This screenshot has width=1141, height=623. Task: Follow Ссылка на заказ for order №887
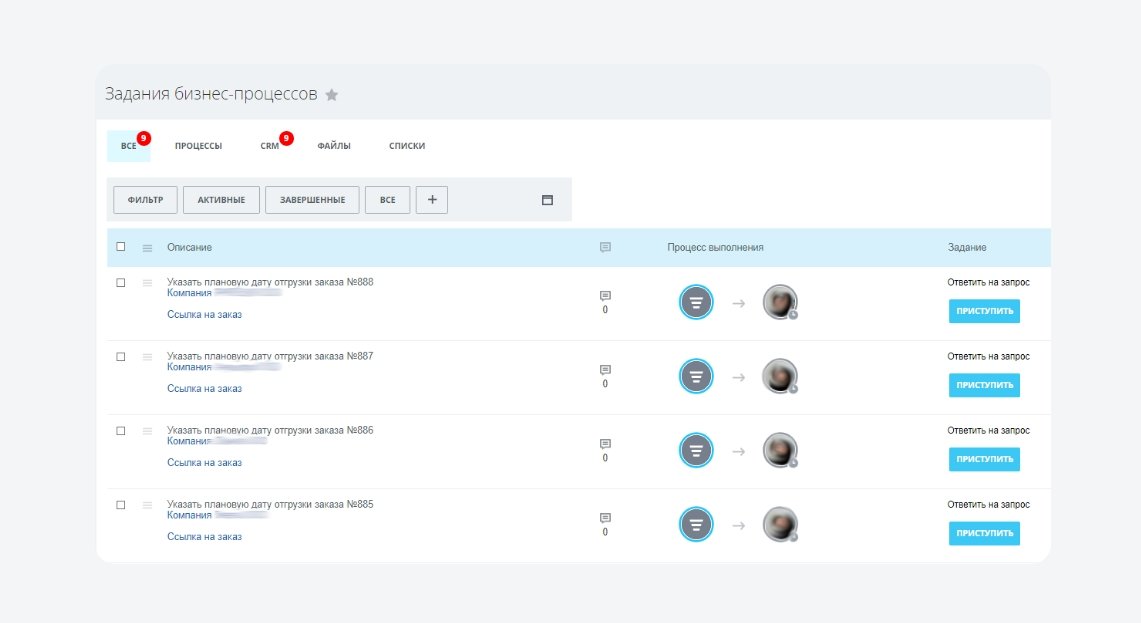(x=204, y=389)
